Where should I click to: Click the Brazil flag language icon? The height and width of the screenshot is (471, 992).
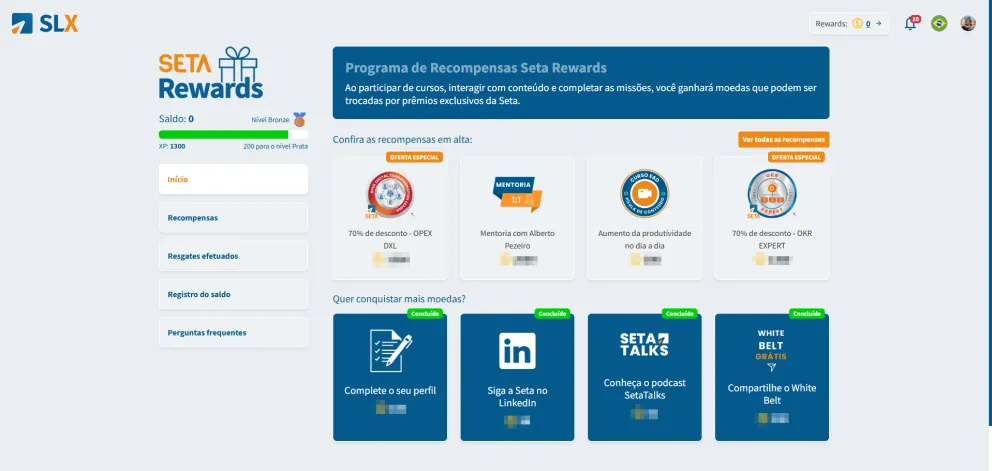tap(939, 23)
